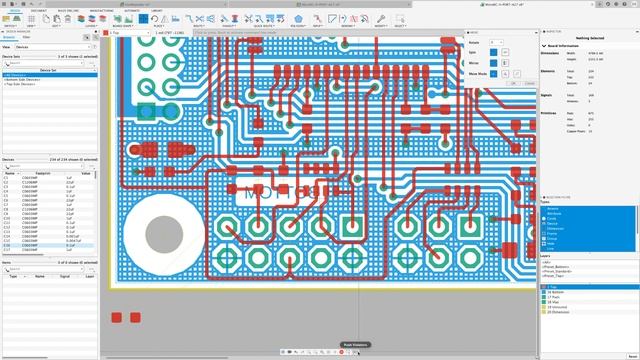The image size is (640, 360).
Task: Open the Library ribbon tab
Action: [x=157, y=11]
